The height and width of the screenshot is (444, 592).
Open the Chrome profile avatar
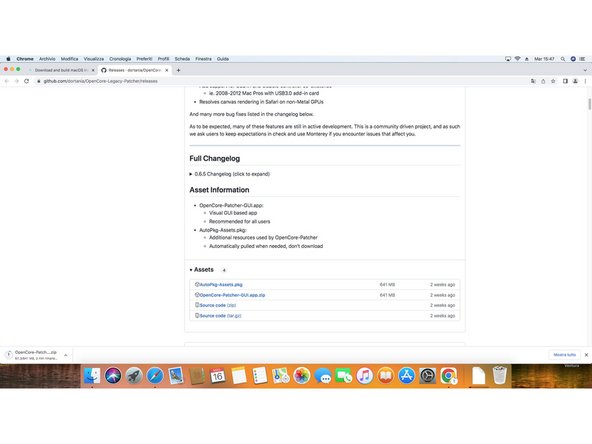pyautogui.click(x=575, y=81)
